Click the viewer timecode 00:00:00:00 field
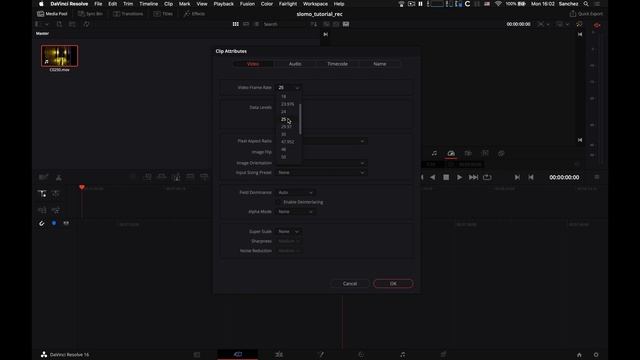 click(564, 178)
